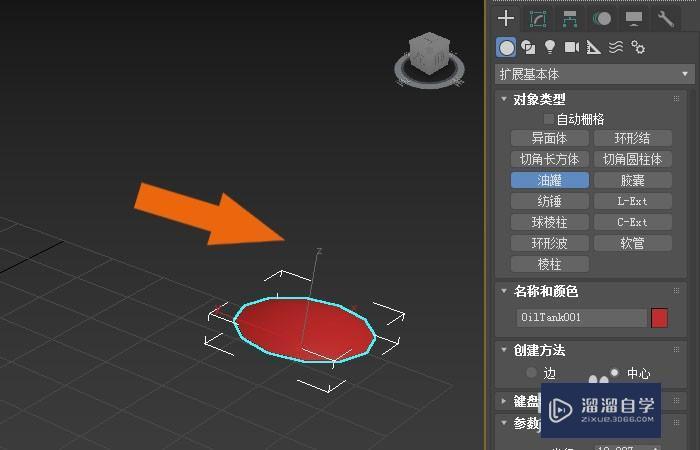Select the red oil tank object
Image resolution: width=700 pixels, height=450 pixels.
click(305, 329)
